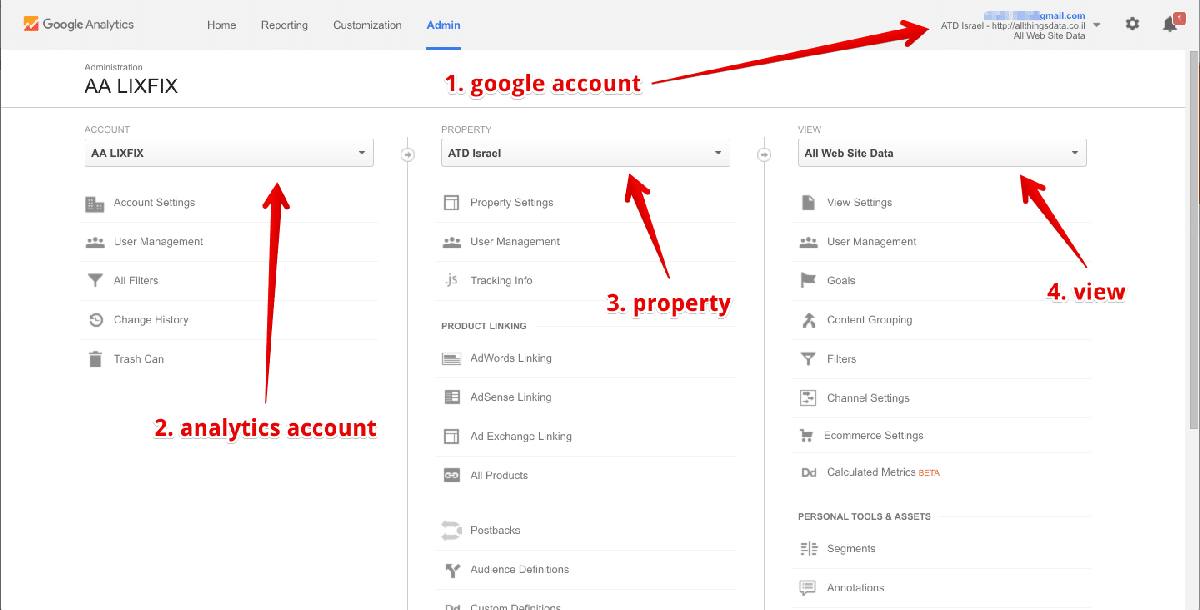The height and width of the screenshot is (610, 1200).
Task: Open Goals link in View column
Action: (x=841, y=281)
